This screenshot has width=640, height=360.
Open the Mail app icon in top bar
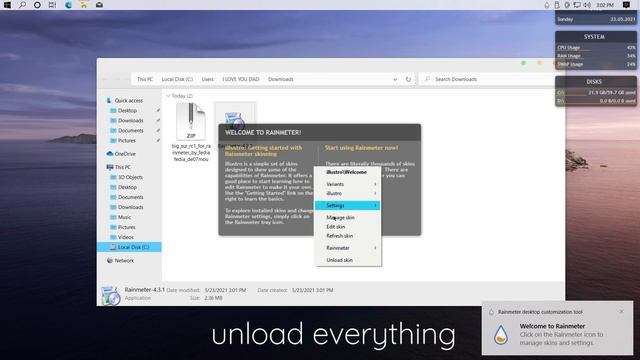pos(99,5)
